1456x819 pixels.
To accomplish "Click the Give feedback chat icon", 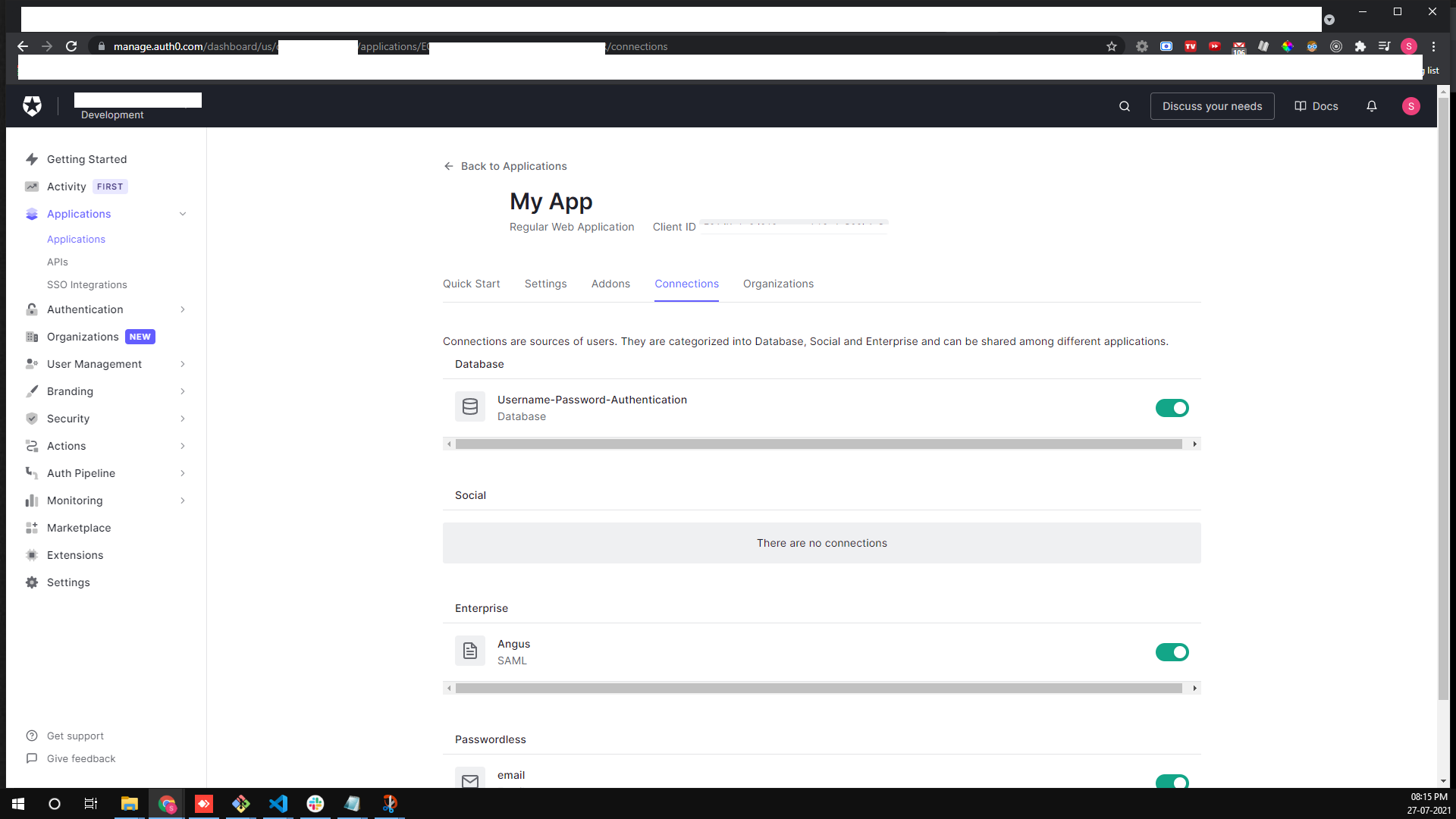I will [32, 758].
